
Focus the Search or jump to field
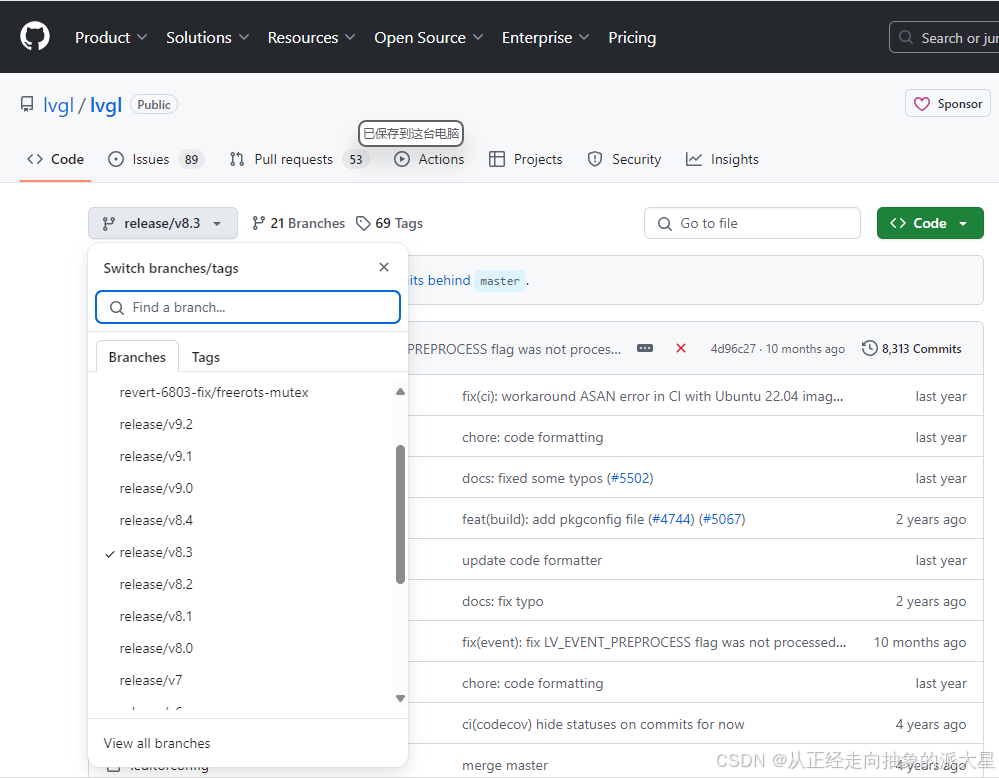944,38
